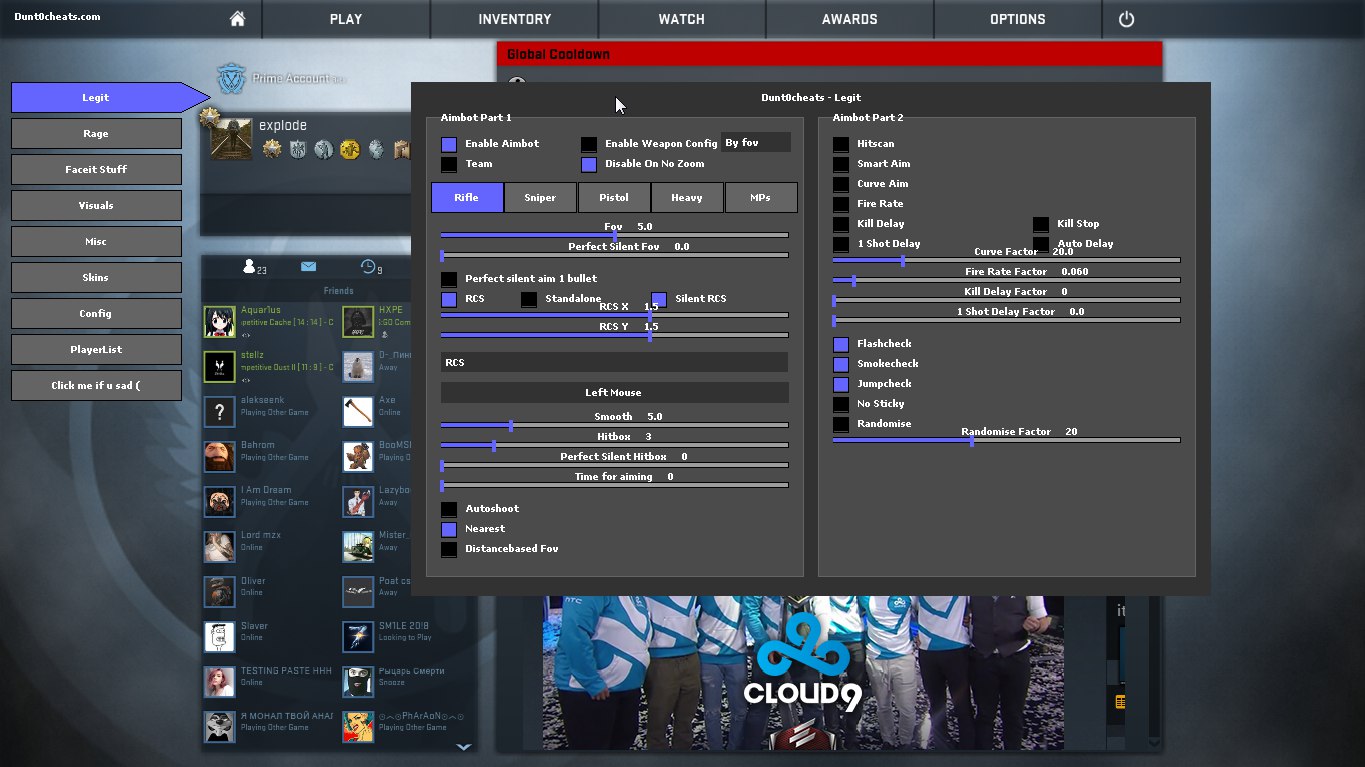The height and width of the screenshot is (767, 1365).
Task: Click the home icon in top bar
Action: (x=237, y=19)
